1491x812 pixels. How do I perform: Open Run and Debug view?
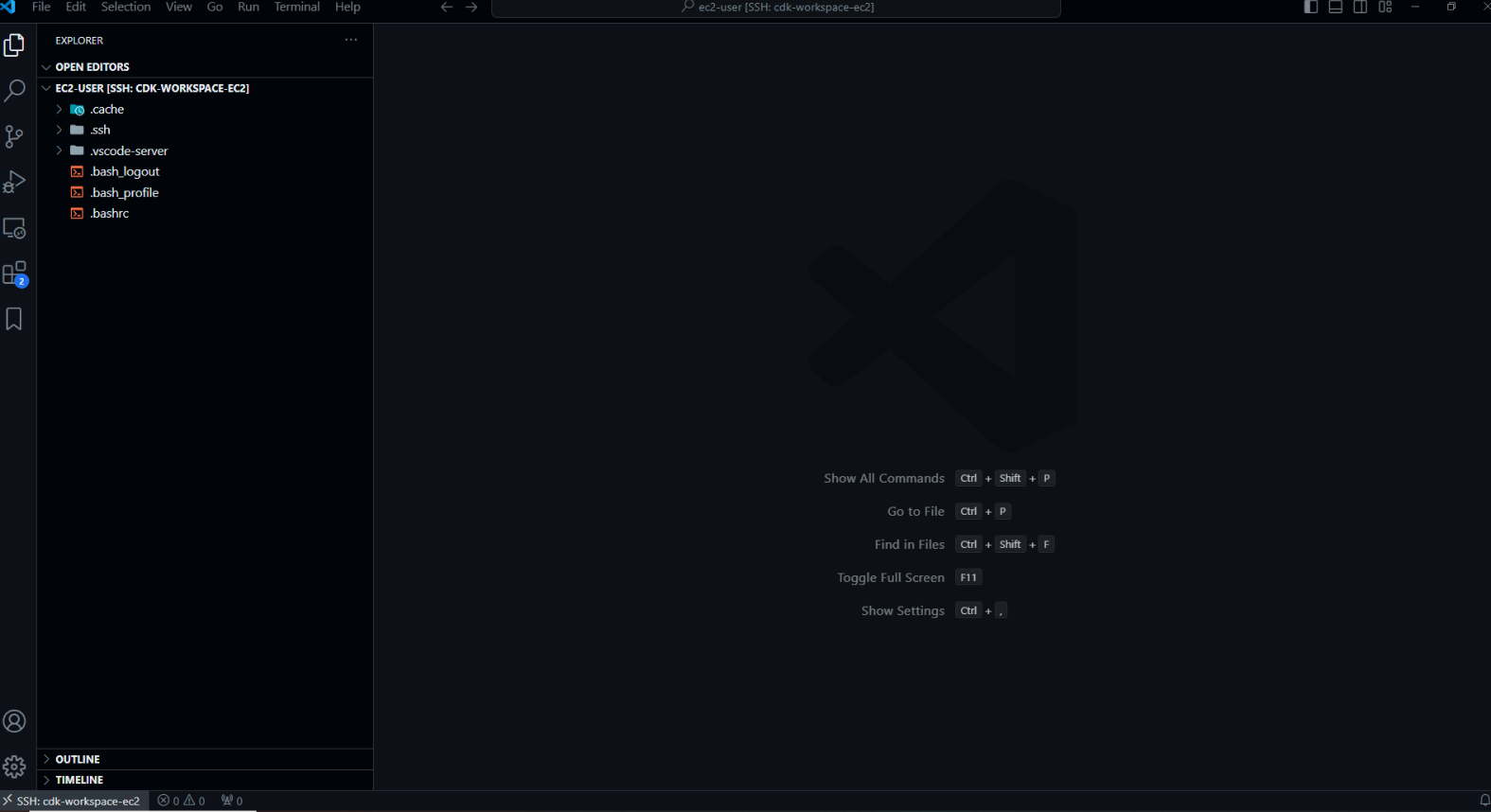14,182
